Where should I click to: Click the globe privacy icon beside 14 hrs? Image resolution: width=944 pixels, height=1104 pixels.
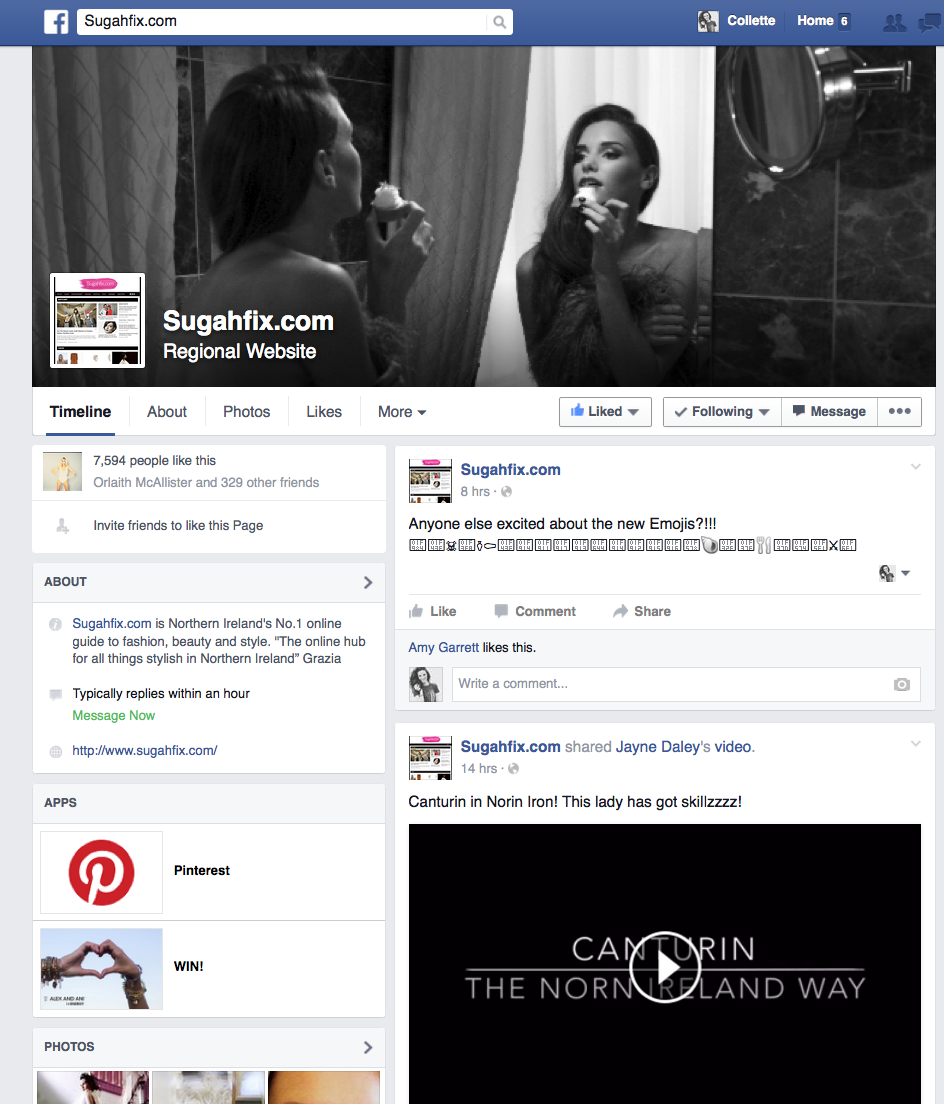tap(513, 768)
